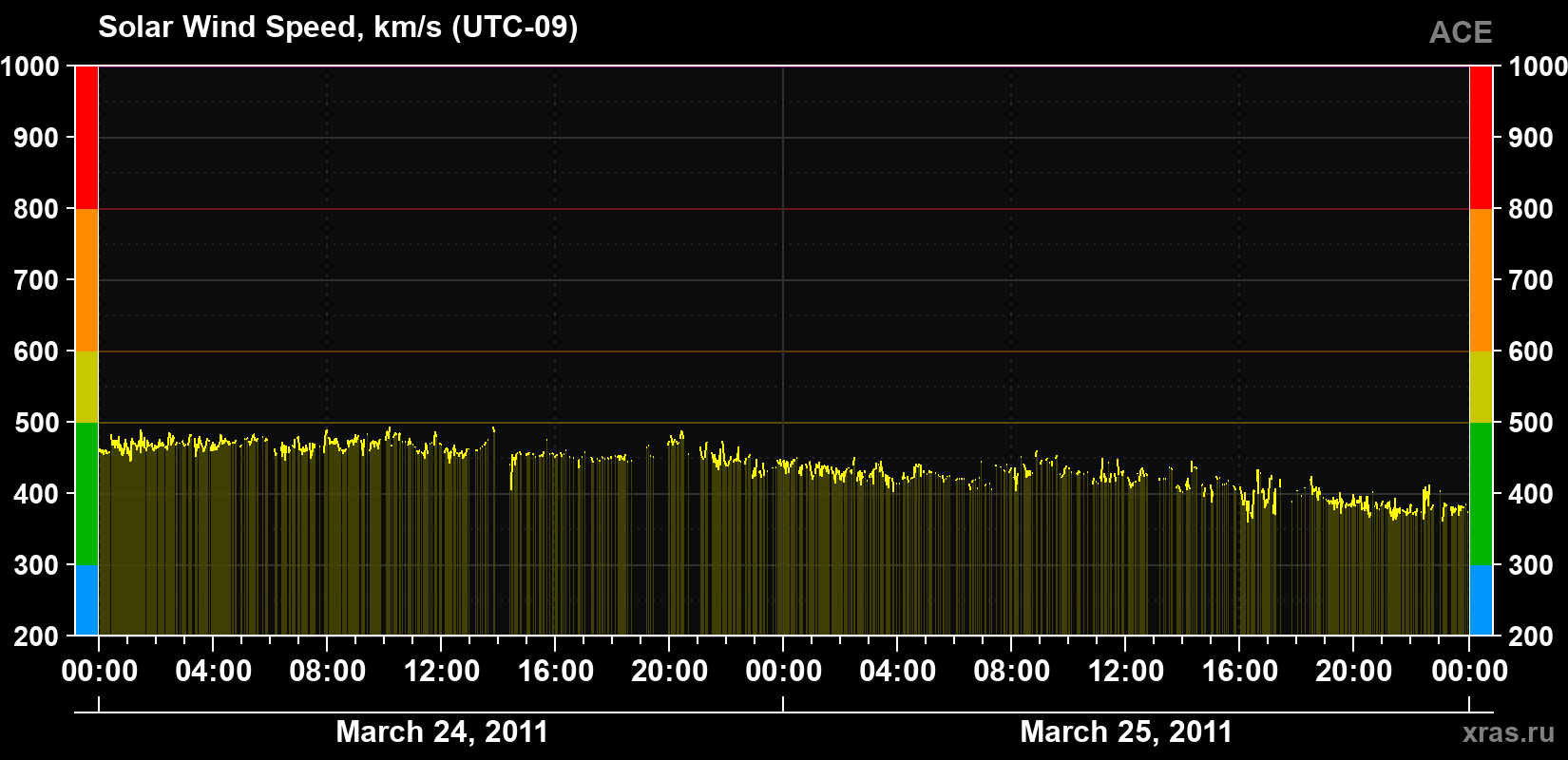Click the "900" label on the right axis

pyautogui.click(x=1532, y=138)
